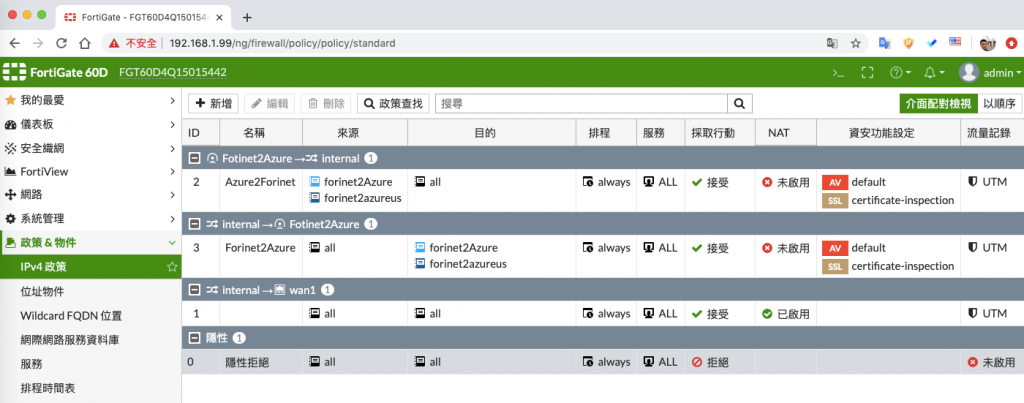Click the 新增 create button
The image size is (1024, 403).
point(213,103)
